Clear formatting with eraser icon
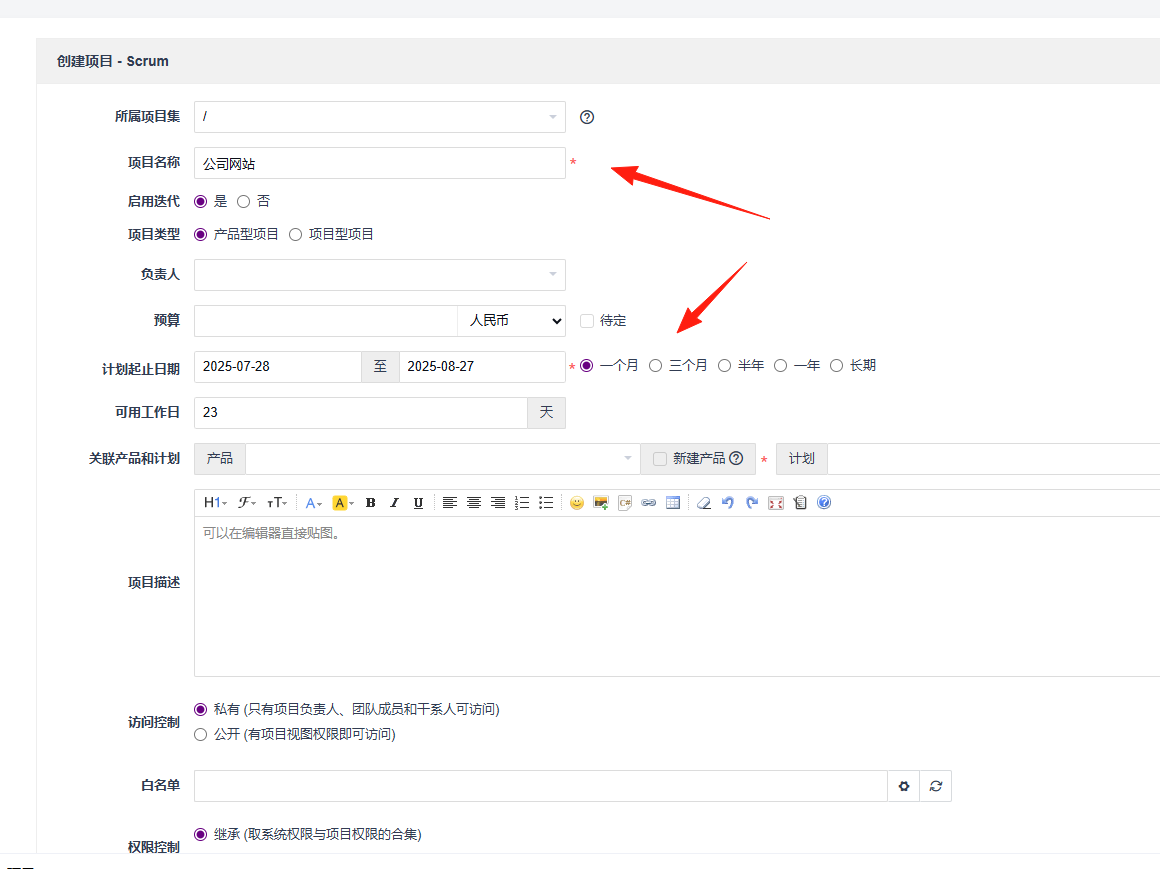Image resolution: width=1160 pixels, height=869 pixels. tap(704, 503)
